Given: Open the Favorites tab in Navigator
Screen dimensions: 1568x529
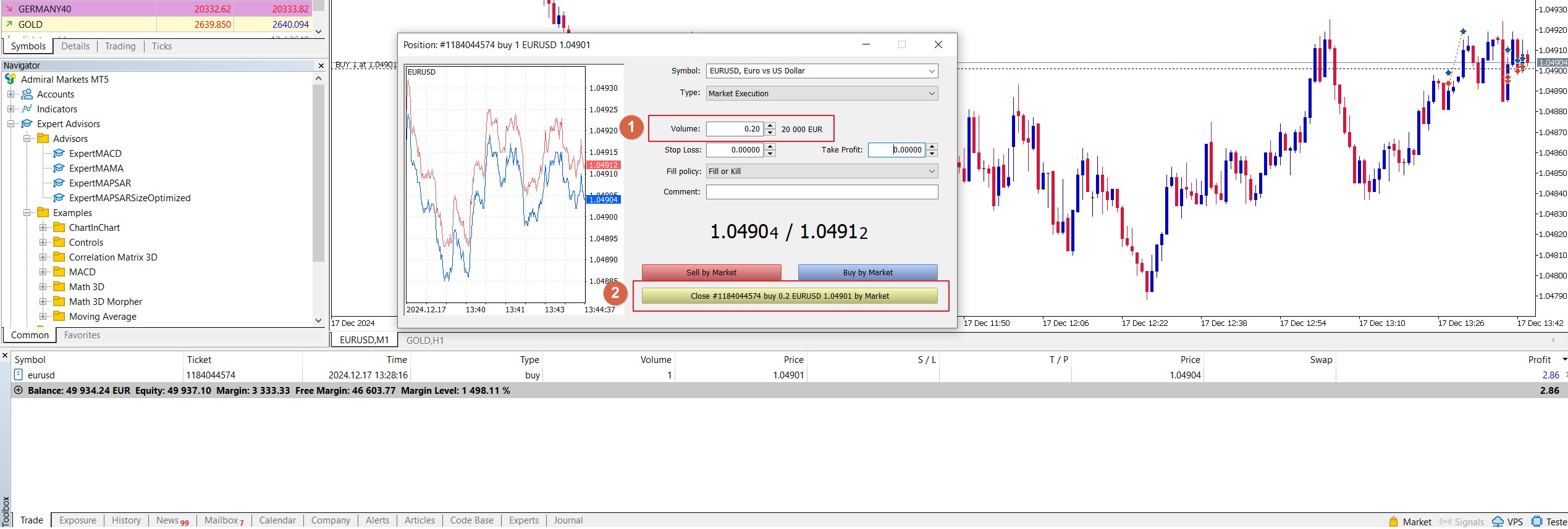Looking at the screenshot, I should pyautogui.click(x=82, y=335).
